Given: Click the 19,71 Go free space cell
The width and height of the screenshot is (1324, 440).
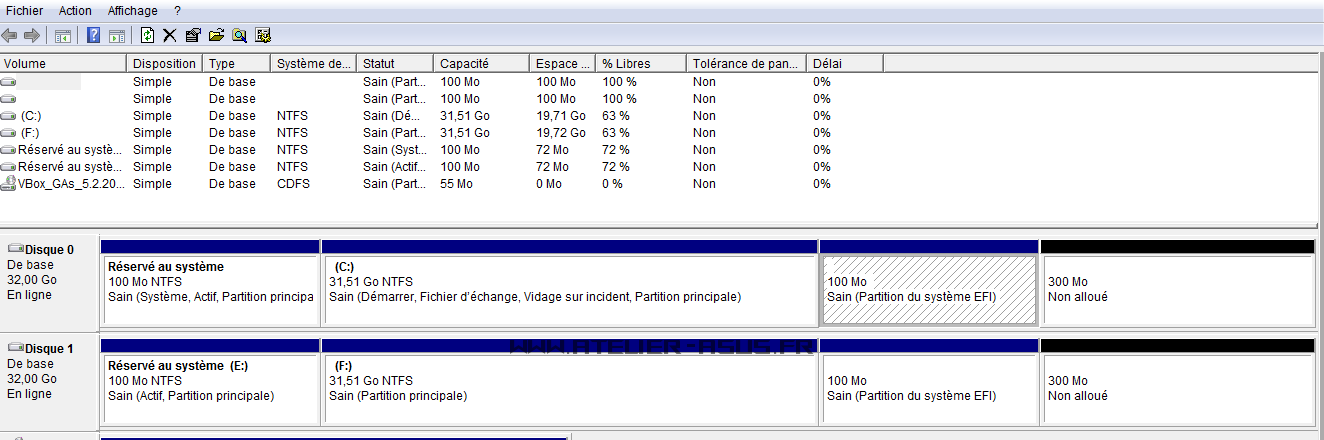Looking at the screenshot, I should coord(561,116).
